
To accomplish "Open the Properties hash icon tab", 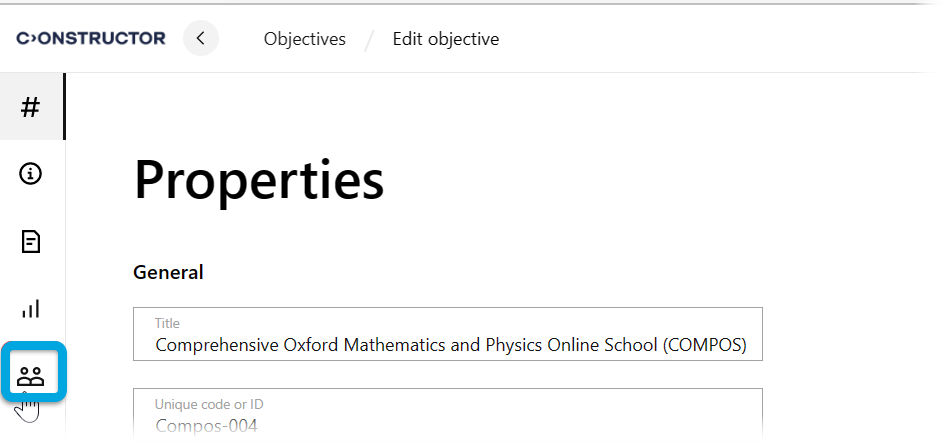I will pyautogui.click(x=31, y=107).
